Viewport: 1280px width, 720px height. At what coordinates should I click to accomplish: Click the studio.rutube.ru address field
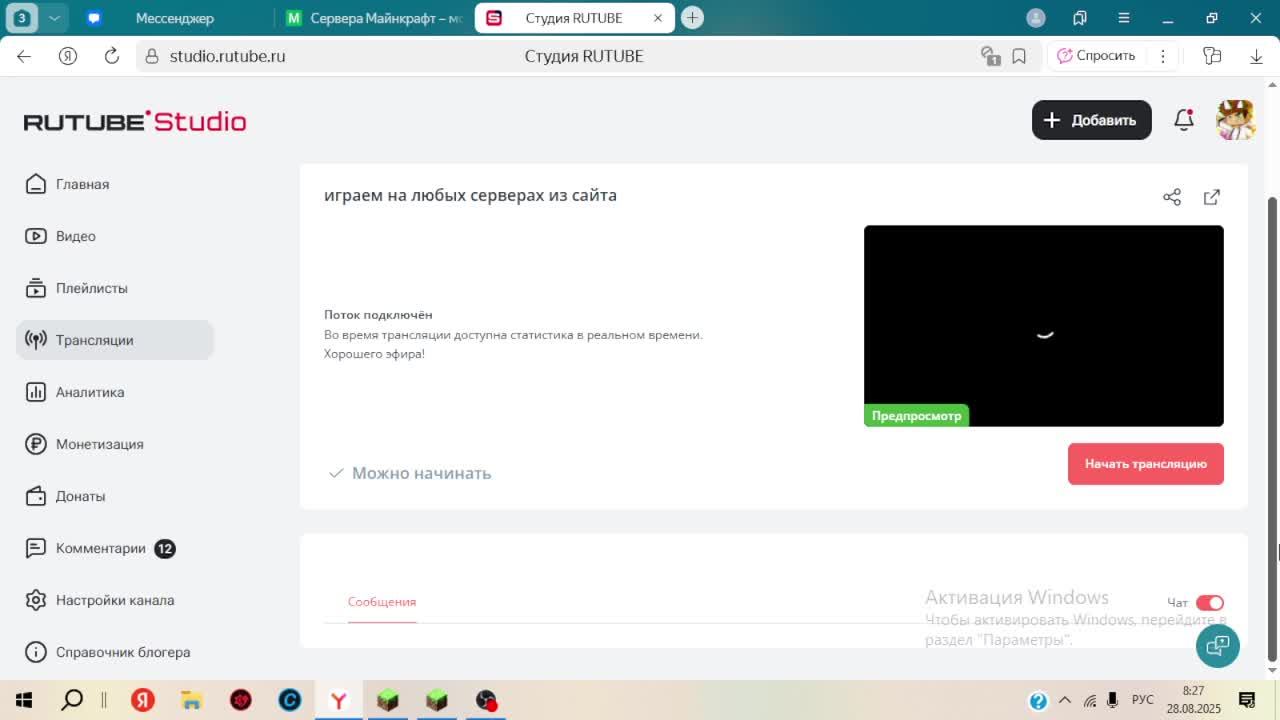point(227,56)
